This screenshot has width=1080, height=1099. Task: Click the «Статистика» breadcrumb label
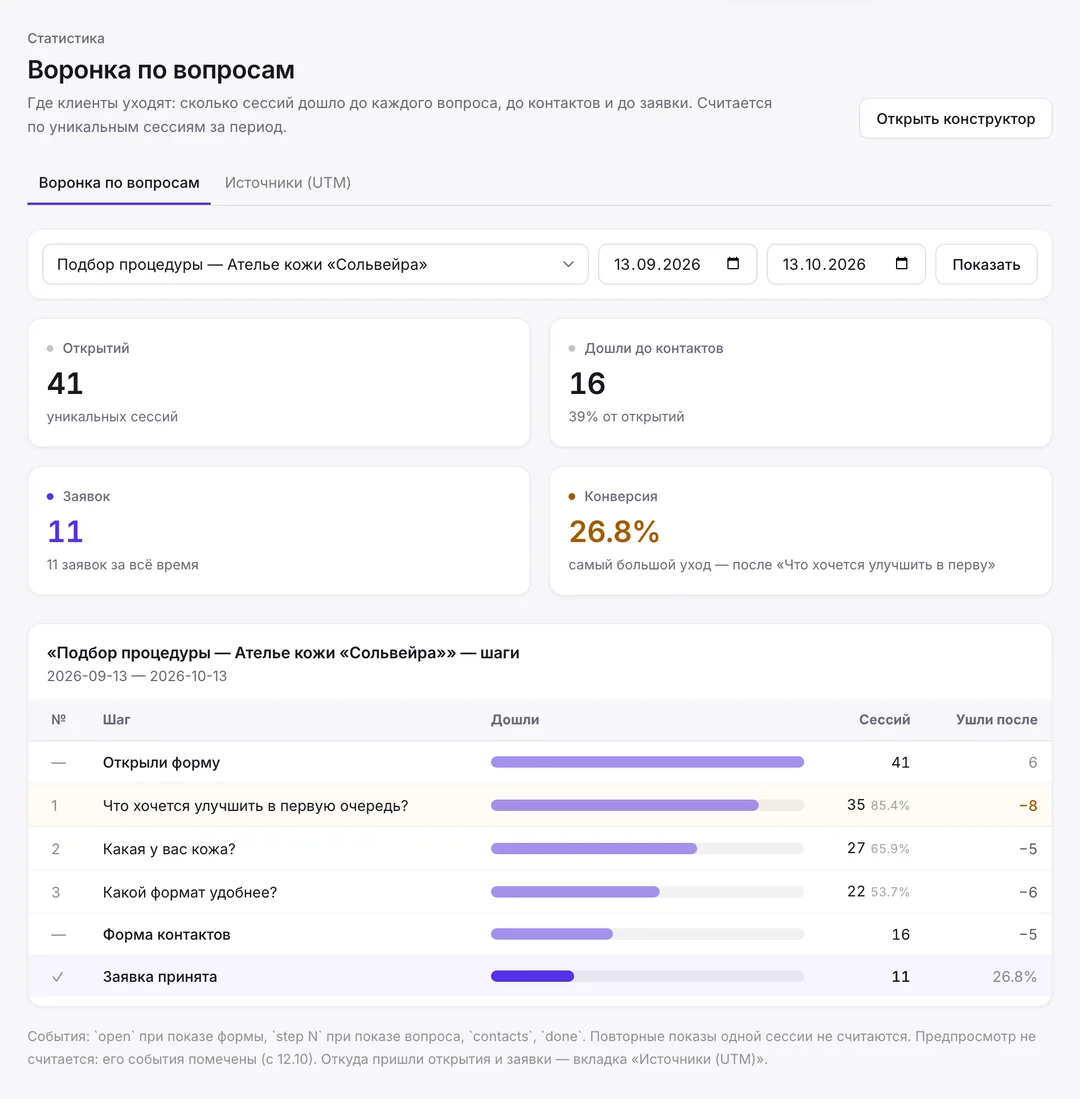66,39
